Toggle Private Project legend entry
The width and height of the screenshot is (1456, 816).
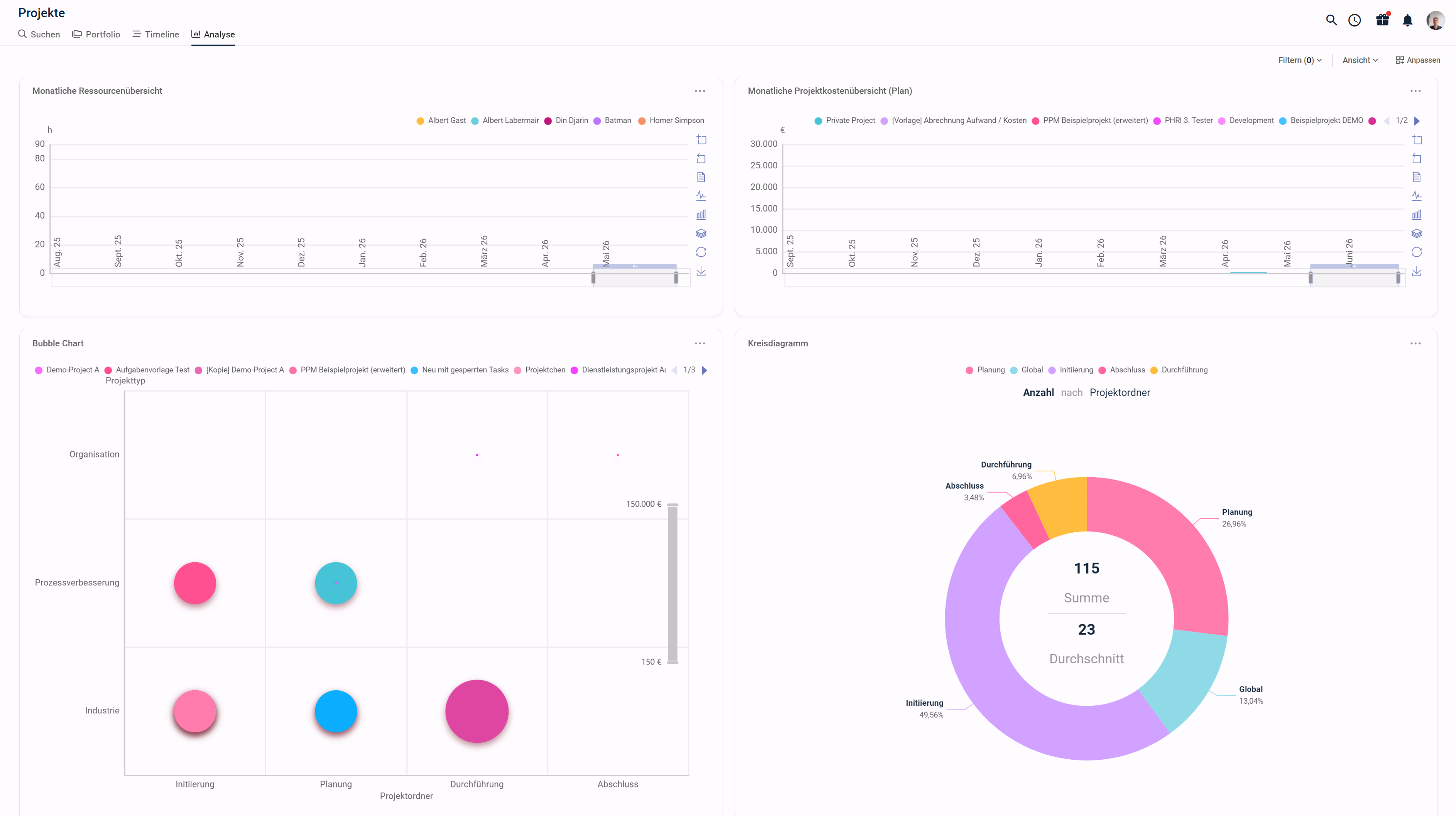[844, 120]
